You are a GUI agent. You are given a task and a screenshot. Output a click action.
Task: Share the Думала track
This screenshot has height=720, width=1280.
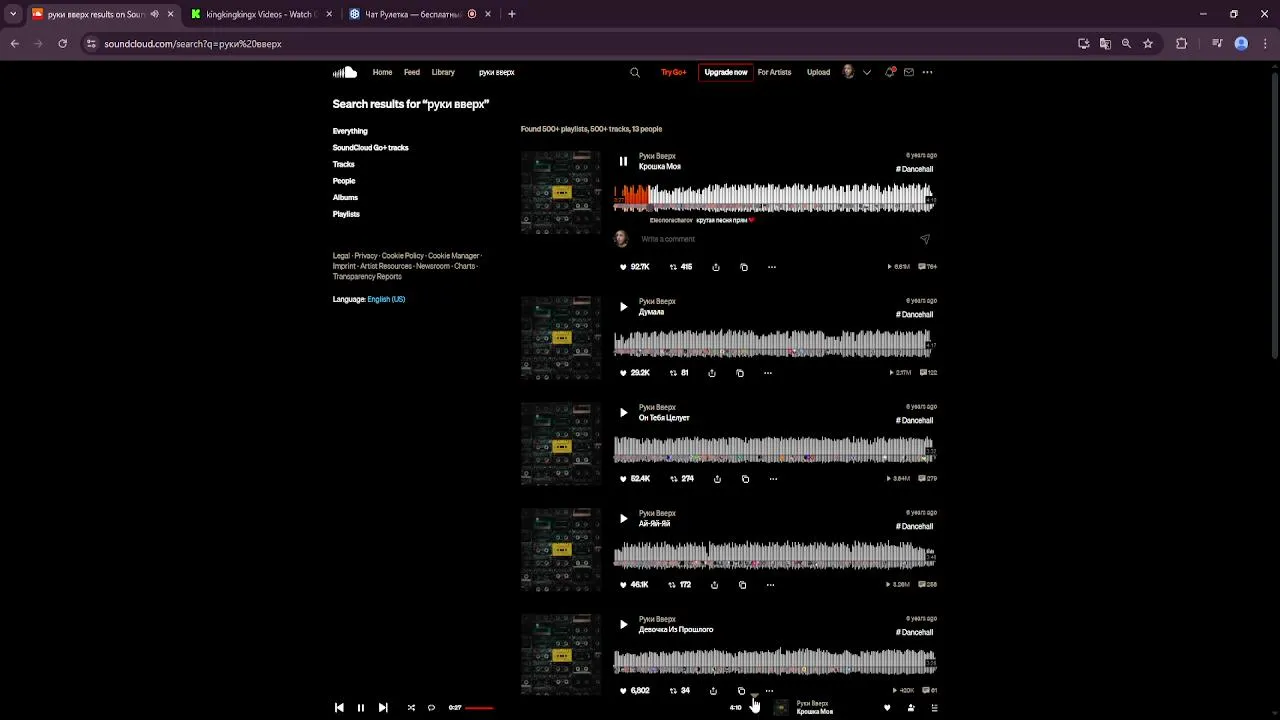coord(712,373)
